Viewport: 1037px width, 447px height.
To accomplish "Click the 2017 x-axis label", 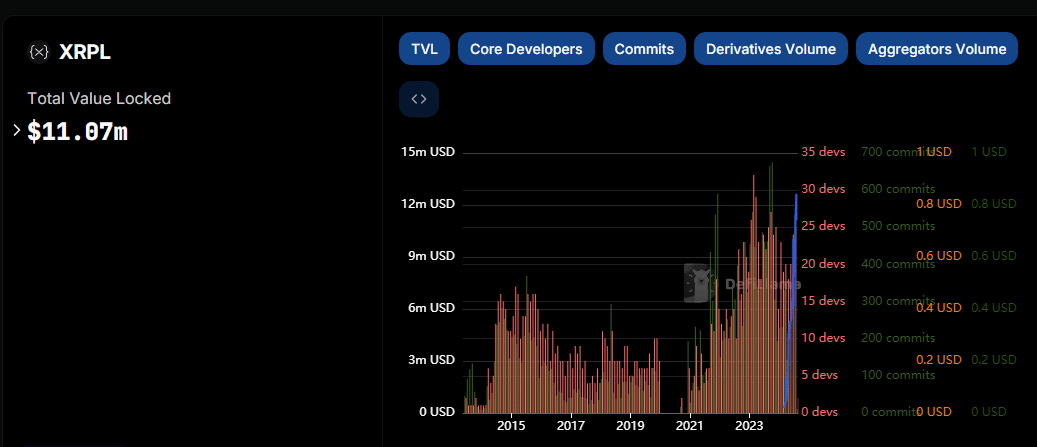I will click(x=571, y=424).
